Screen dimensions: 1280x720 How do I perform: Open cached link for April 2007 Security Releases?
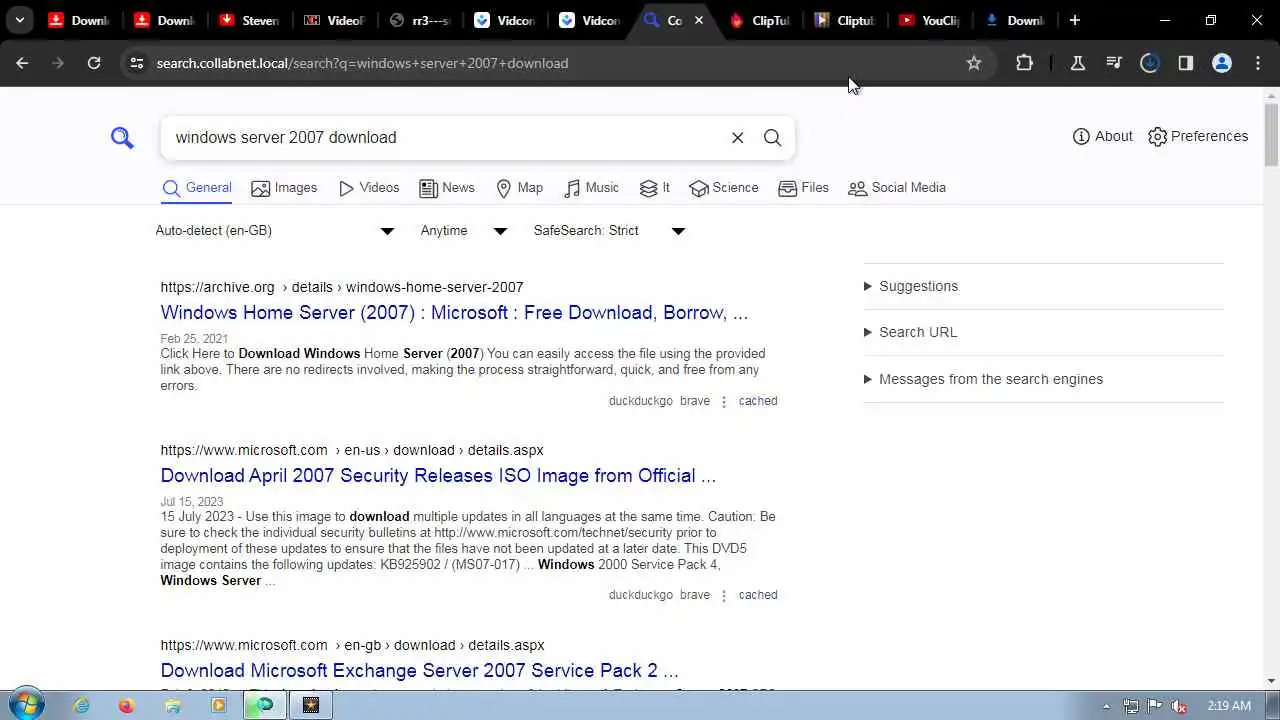[758, 595]
